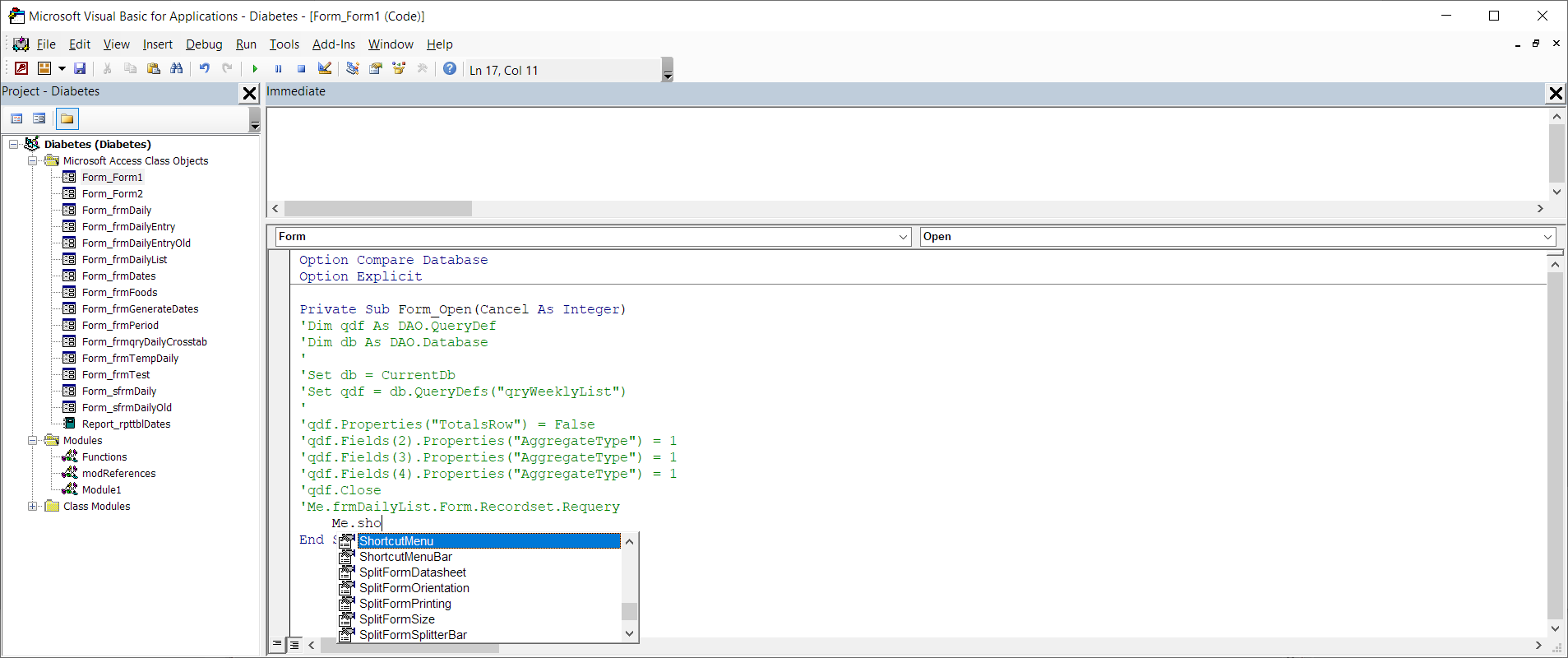The image size is (1568, 658).
Task: Select Form_frmDailyEntry in project tree
Action: 128,227
